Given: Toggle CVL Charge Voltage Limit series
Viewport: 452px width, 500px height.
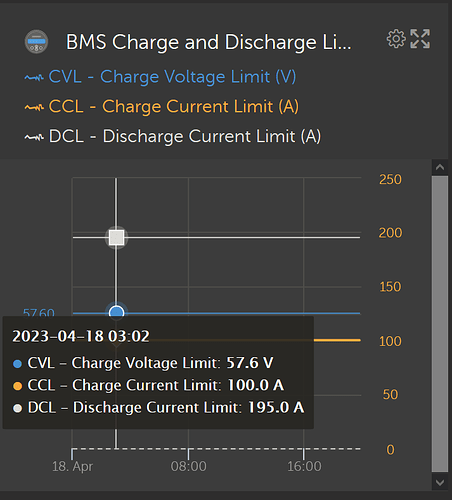Looking at the screenshot, I should [x=172, y=77].
